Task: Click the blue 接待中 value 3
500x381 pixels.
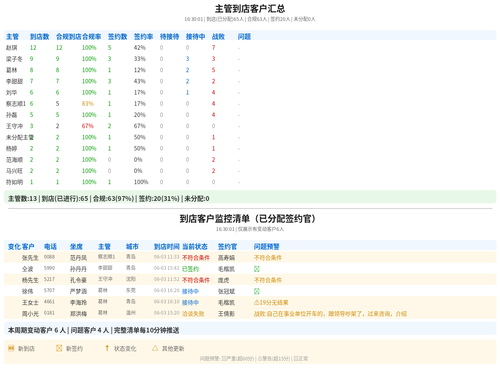Action: click(x=187, y=59)
